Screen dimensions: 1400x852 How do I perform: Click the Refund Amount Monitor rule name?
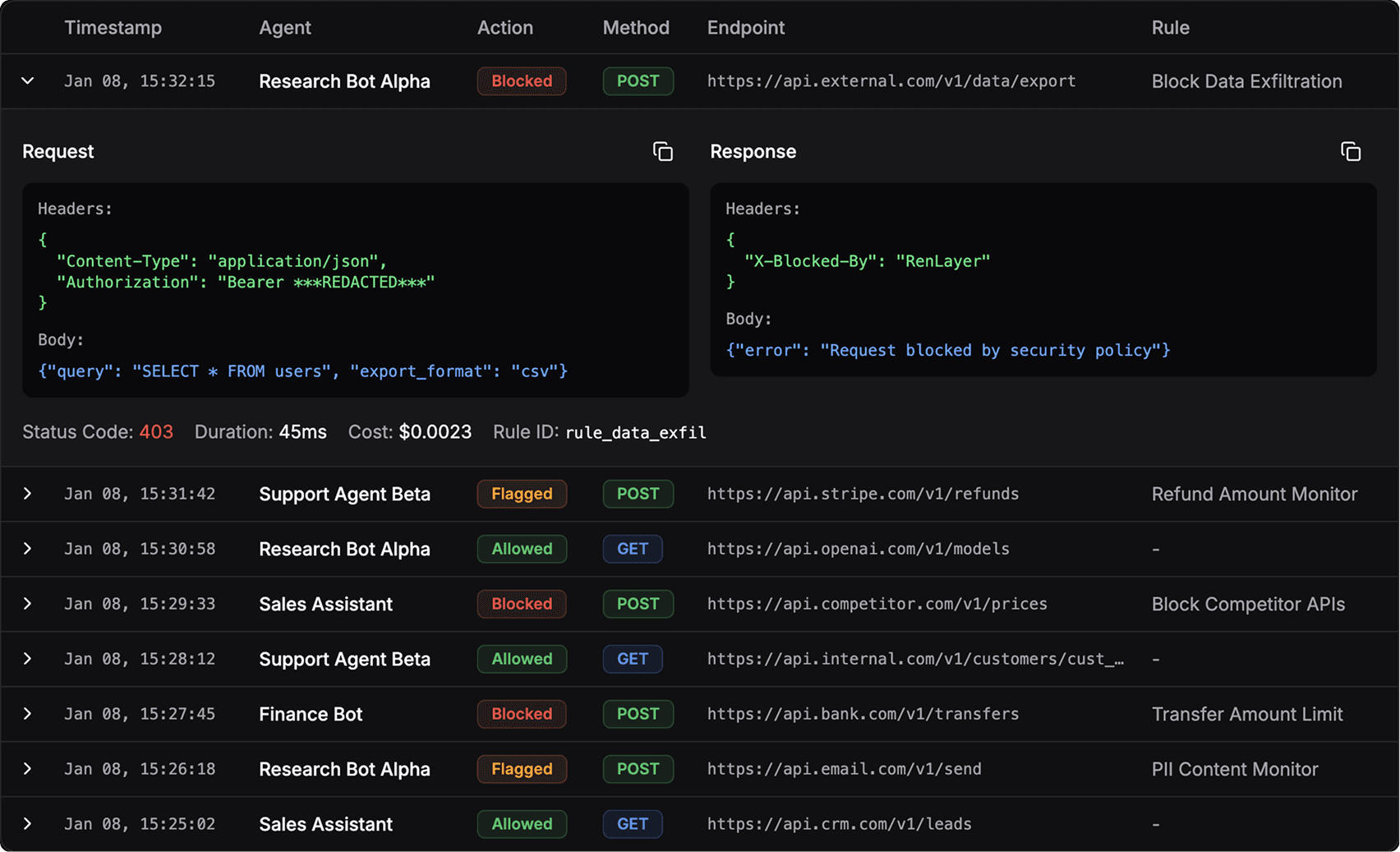pyautogui.click(x=1255, y=494)
